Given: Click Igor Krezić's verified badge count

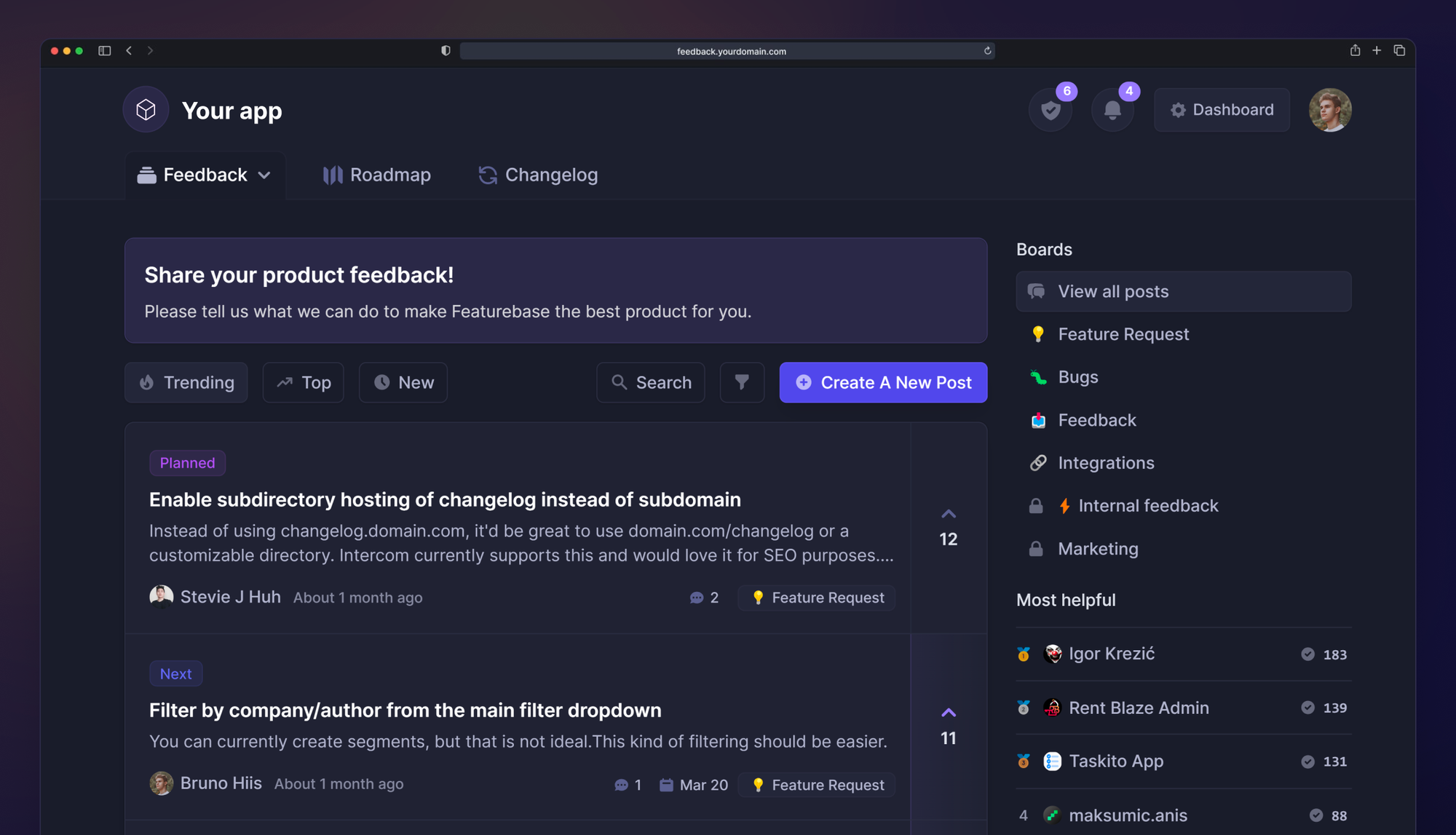Looking at the screenshot, I should tap(1326, 654).
